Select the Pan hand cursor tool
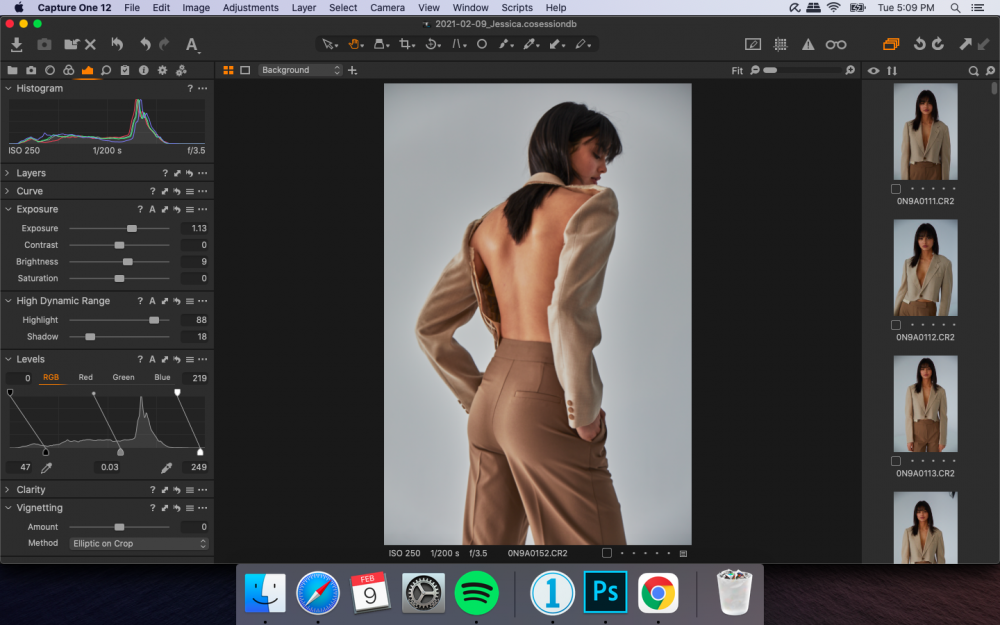1000x625 pixels. pos(354,44)
